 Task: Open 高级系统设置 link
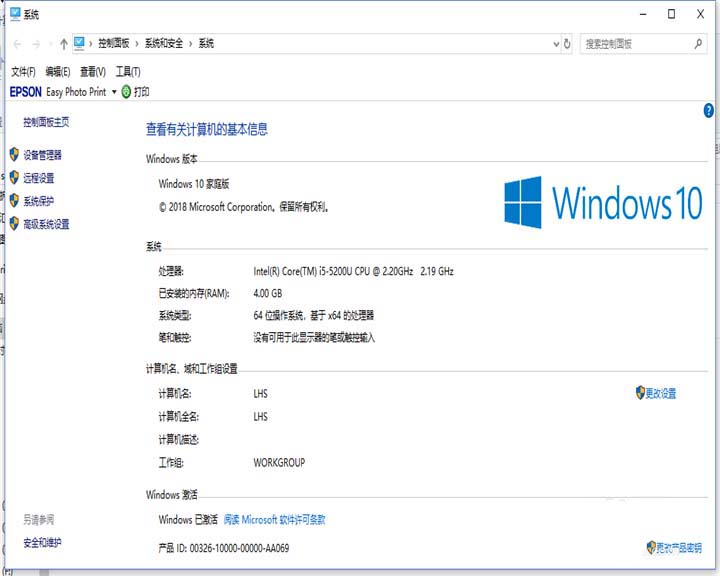pyautogui.click(x=46, y=224)
